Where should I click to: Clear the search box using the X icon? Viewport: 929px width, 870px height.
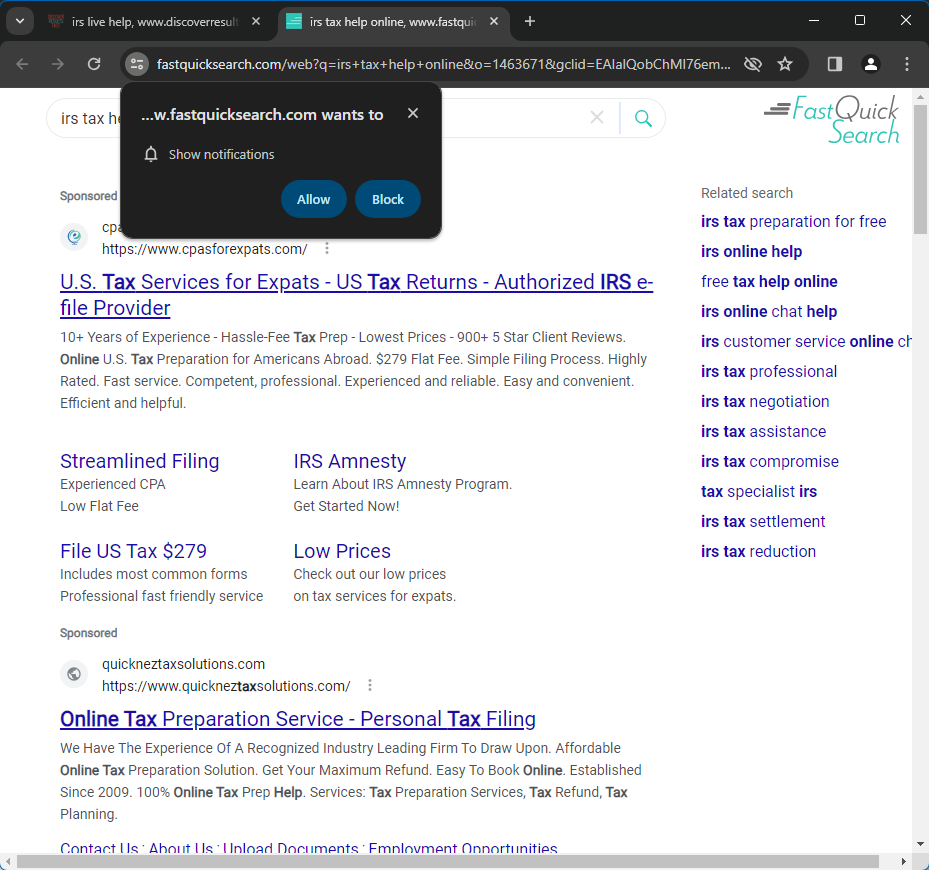pos(597,117)
